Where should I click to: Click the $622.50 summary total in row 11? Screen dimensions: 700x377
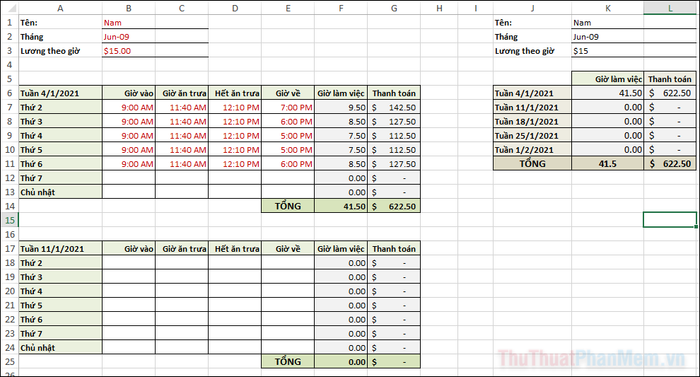(670, 163)
